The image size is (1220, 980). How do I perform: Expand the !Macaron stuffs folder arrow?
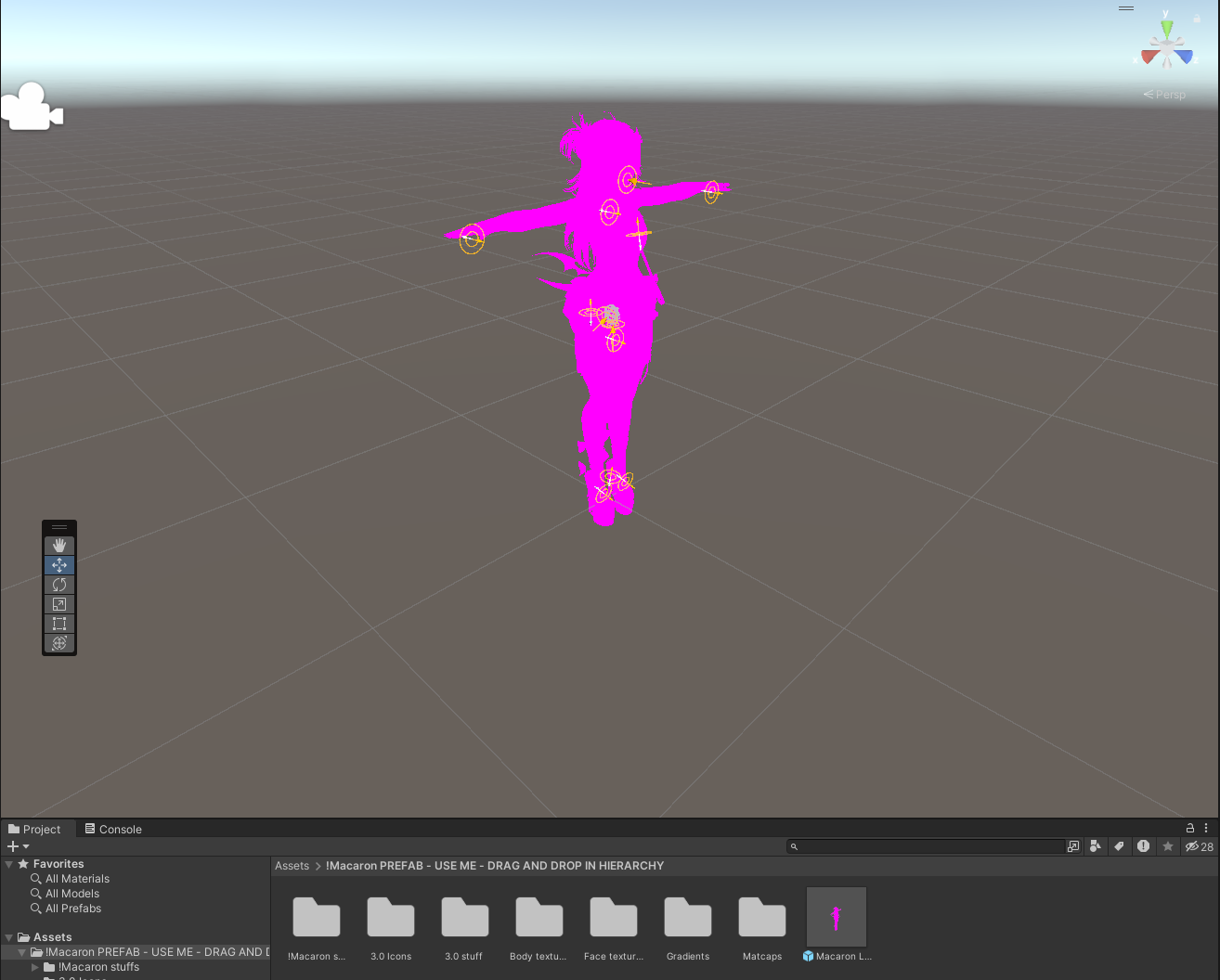coord(35,967)
